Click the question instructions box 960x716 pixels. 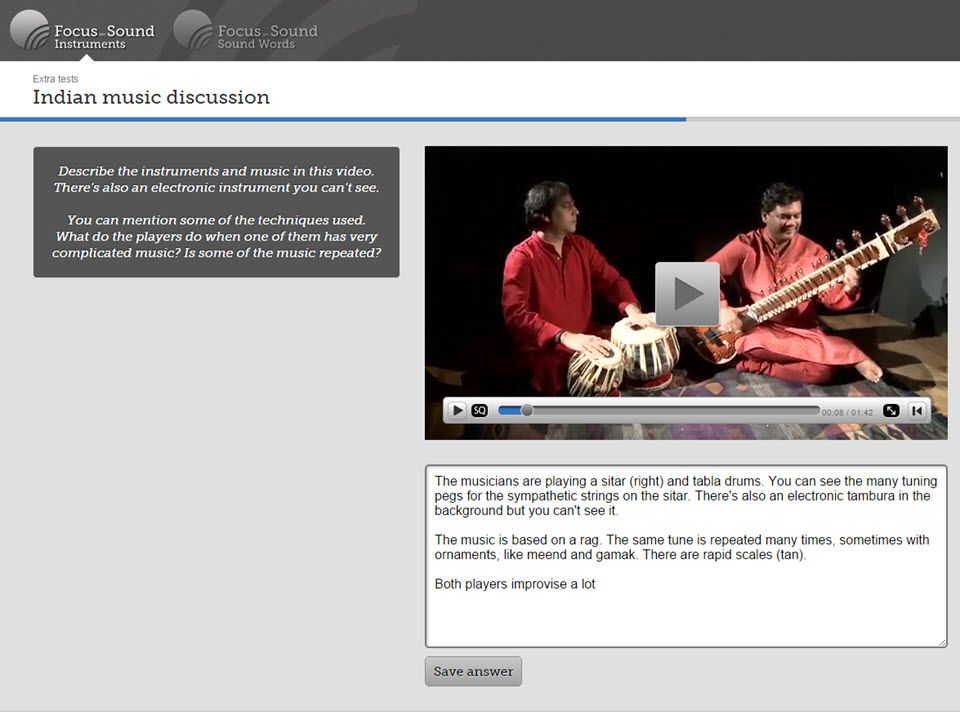[216, 212]
